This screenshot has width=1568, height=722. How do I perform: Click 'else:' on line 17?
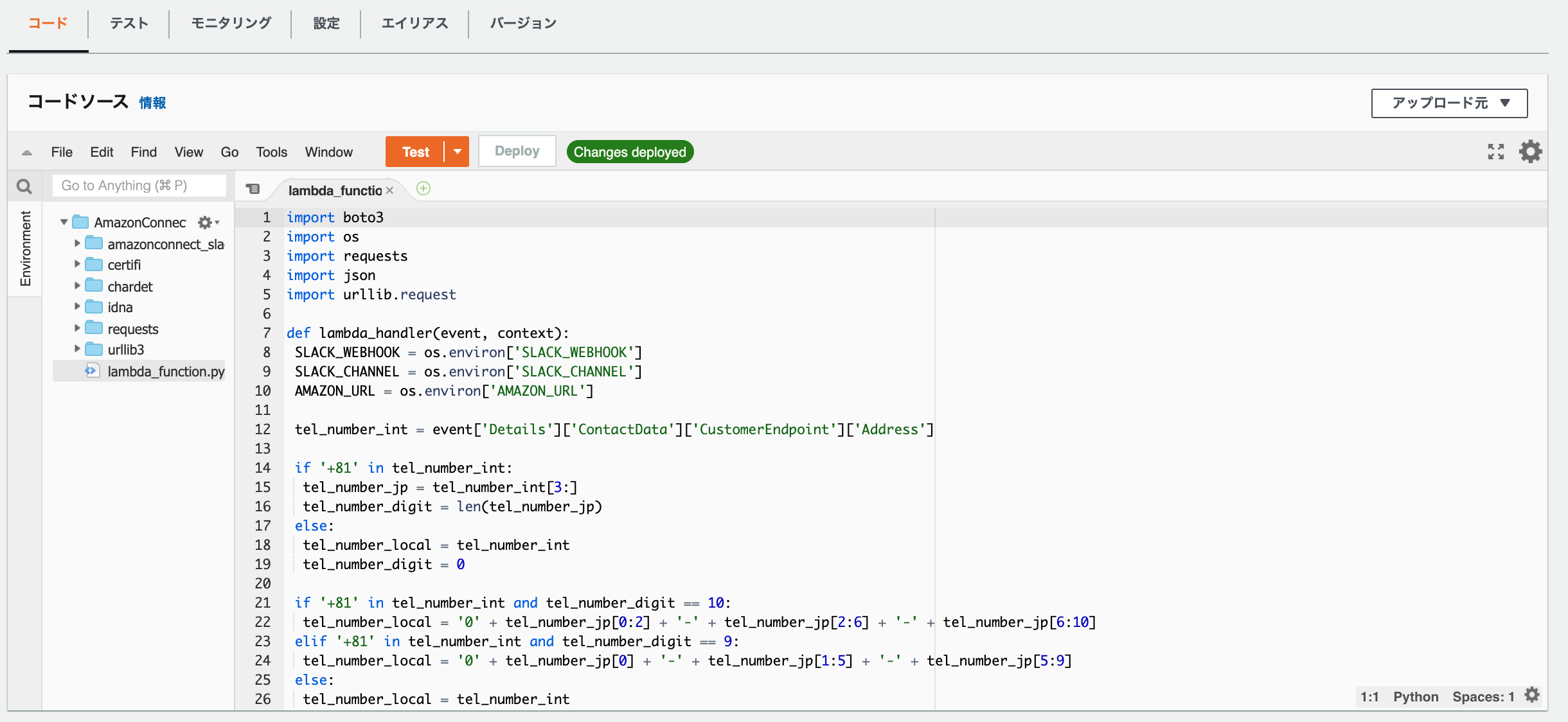314,525
